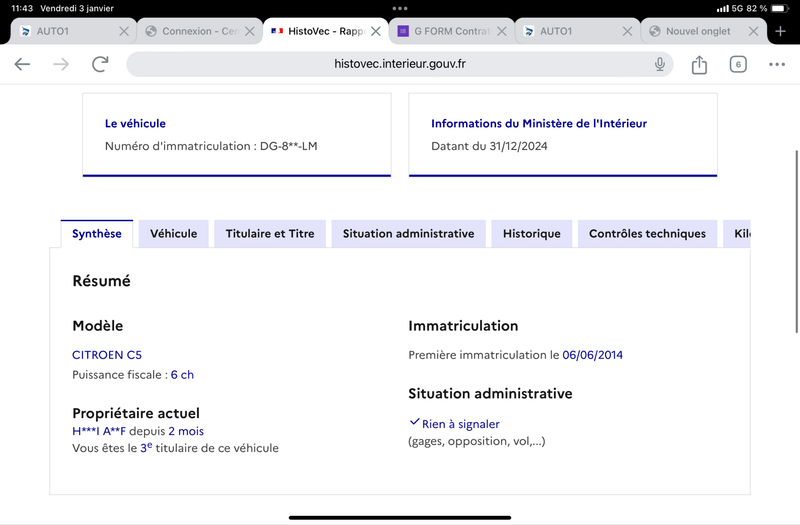
Task: Click the DG-8**-LM registration number line
Action: pyautogui.click(x=211, y=146)
